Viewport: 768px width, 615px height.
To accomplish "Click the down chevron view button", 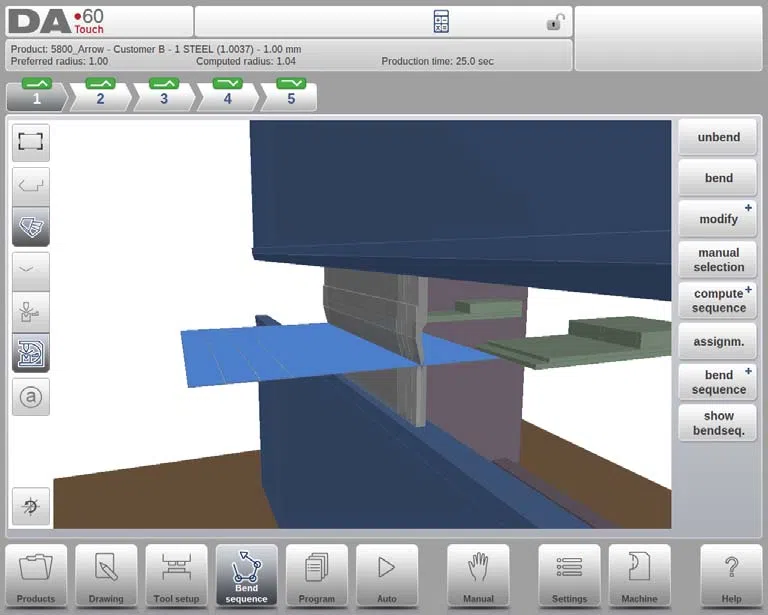I will pyautogui.click(x=30, y=271).
